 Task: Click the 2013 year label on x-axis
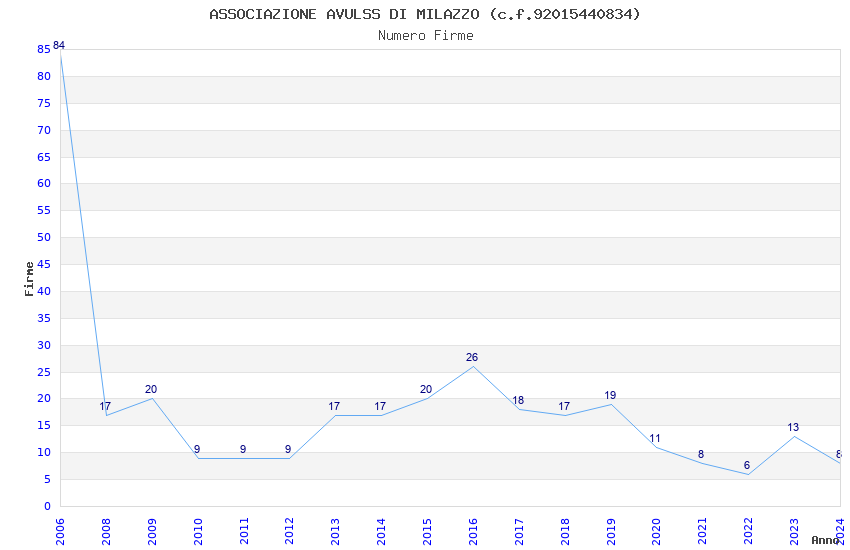335,532
